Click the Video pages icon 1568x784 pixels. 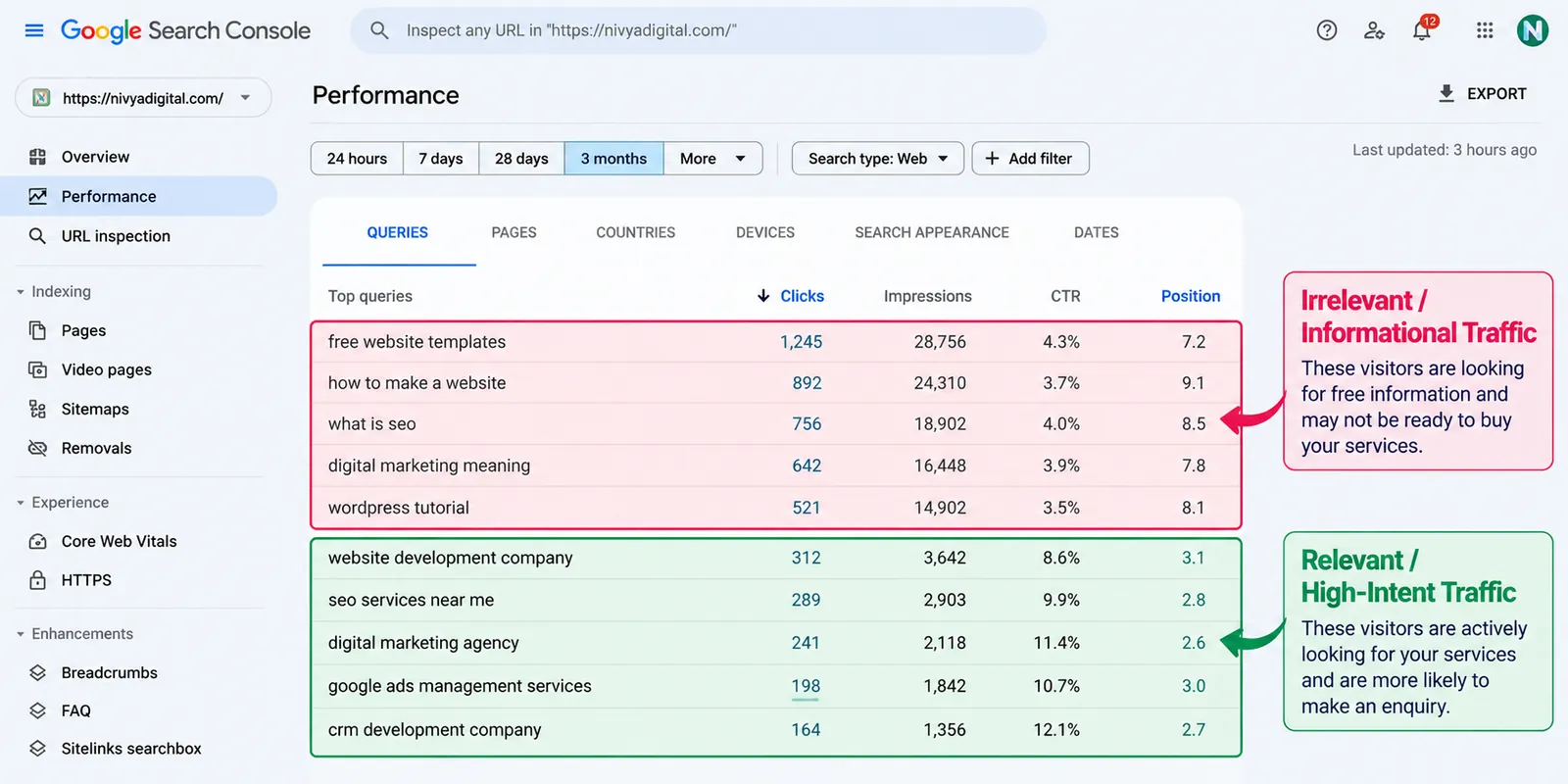37,369
